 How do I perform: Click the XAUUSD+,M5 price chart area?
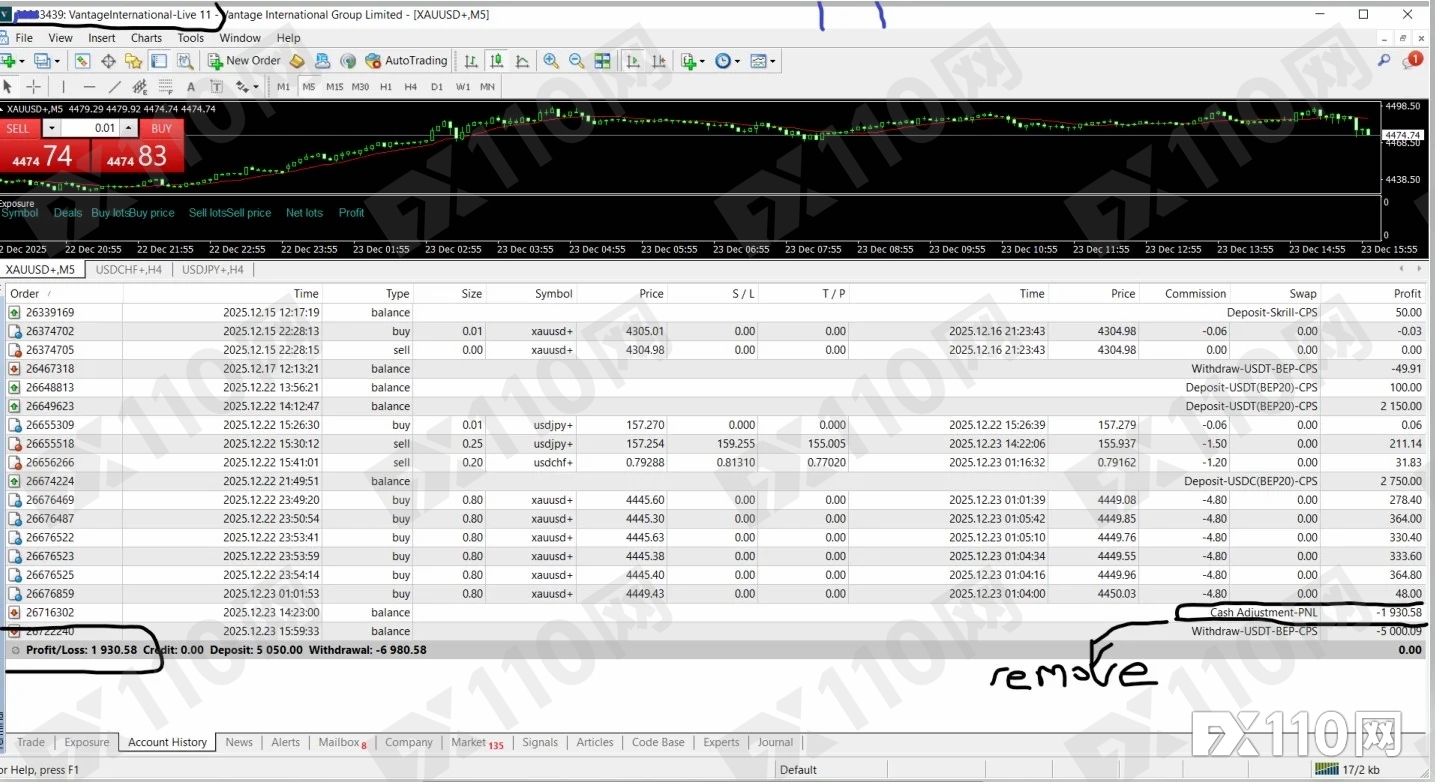pyautogui.click(x=700, y=160)
